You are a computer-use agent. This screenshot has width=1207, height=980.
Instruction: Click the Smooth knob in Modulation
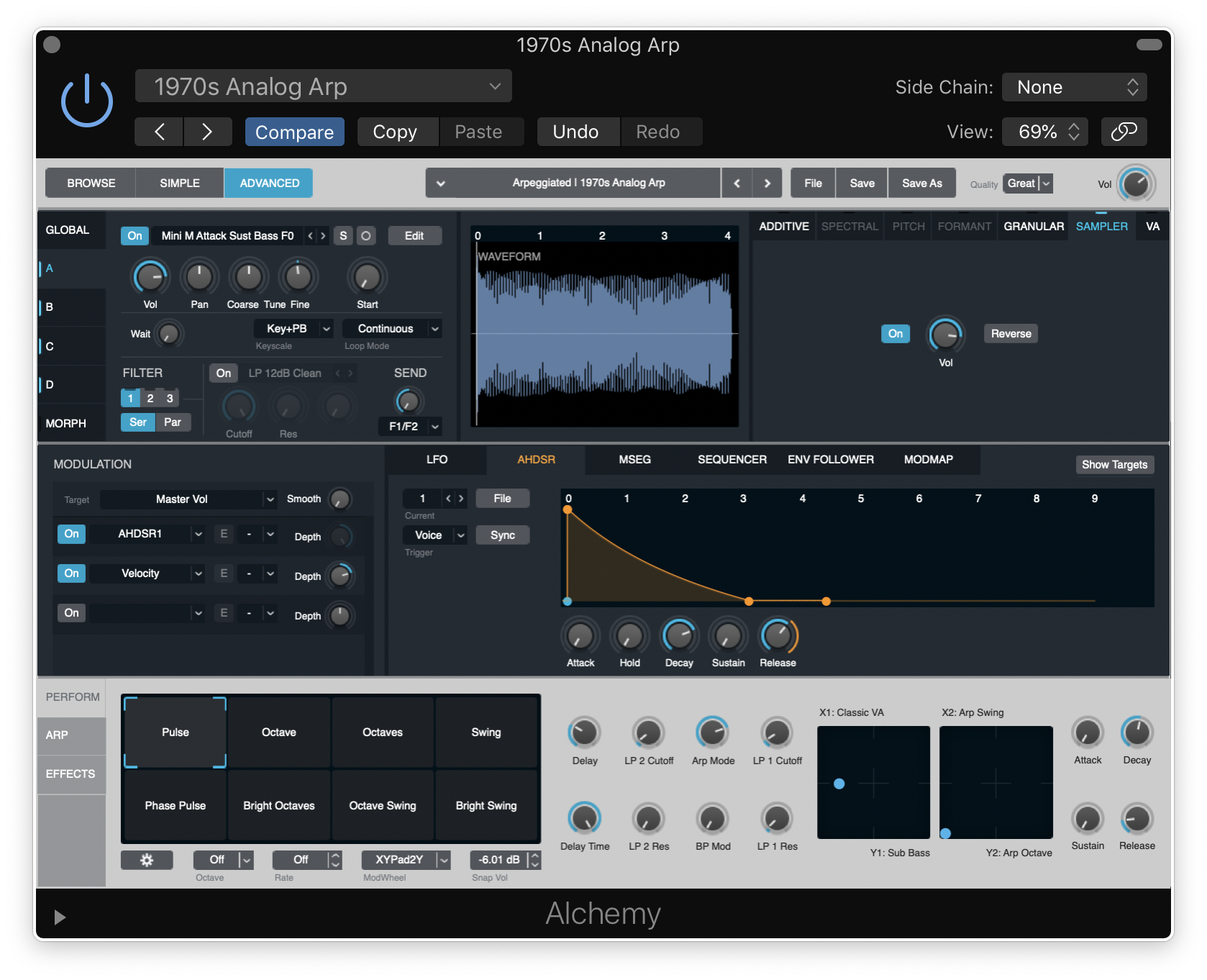pos(340,499)
